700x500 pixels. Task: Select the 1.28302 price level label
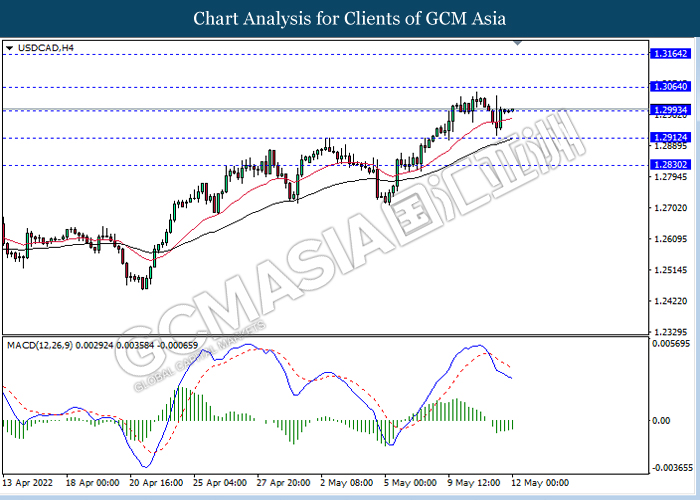(671, 165)
